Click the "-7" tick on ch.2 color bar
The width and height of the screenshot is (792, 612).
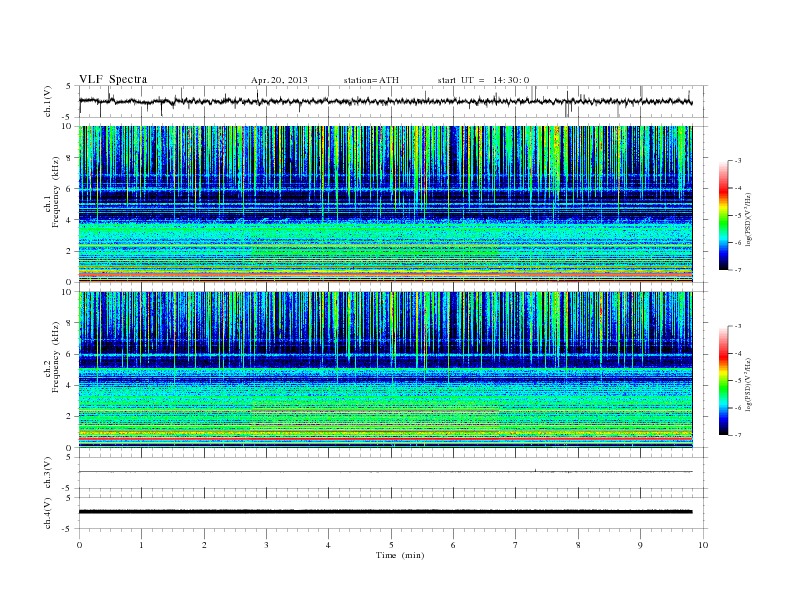point(738,435)
